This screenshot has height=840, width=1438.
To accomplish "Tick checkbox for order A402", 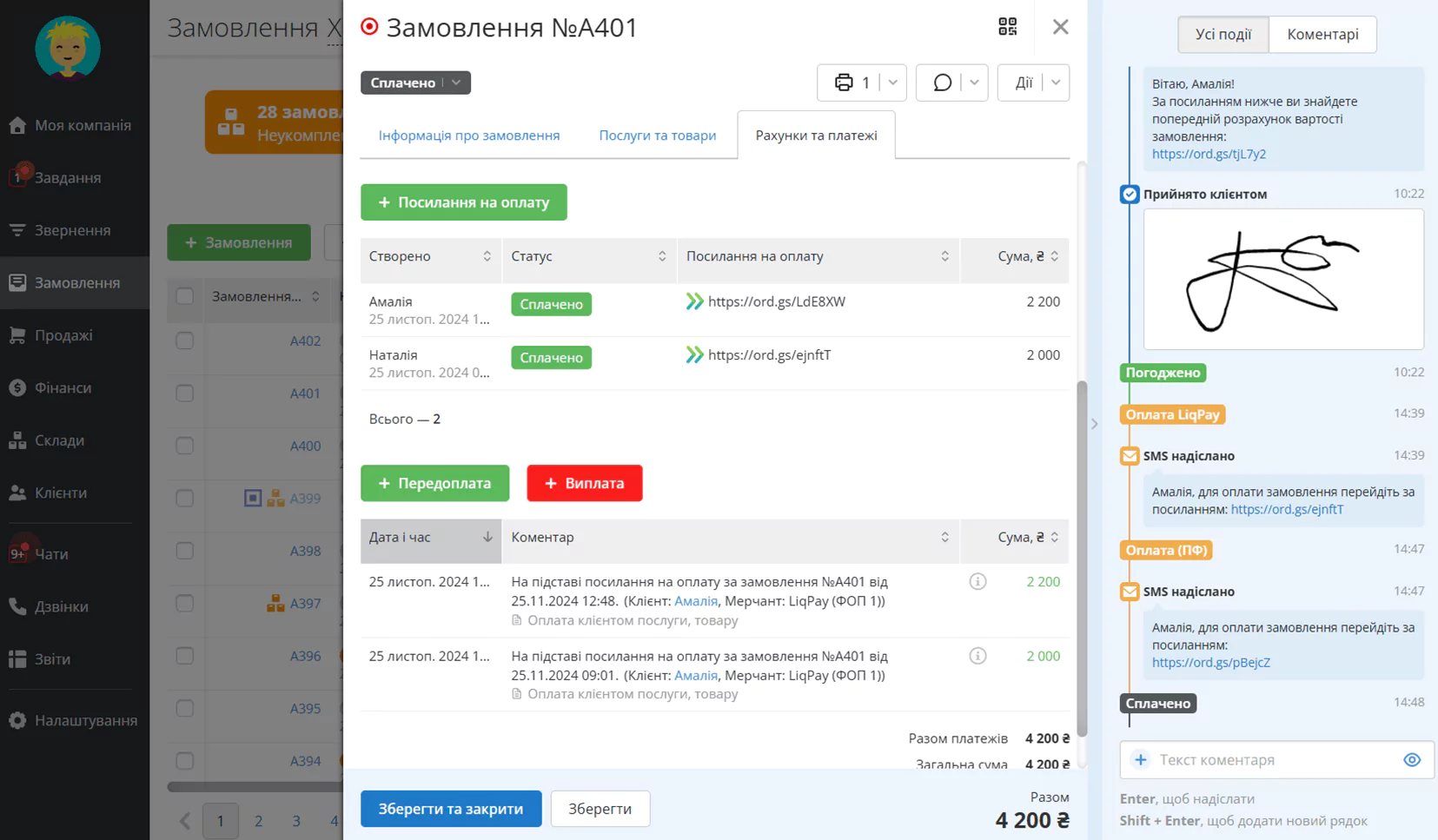I will click(x=184, y=341).
